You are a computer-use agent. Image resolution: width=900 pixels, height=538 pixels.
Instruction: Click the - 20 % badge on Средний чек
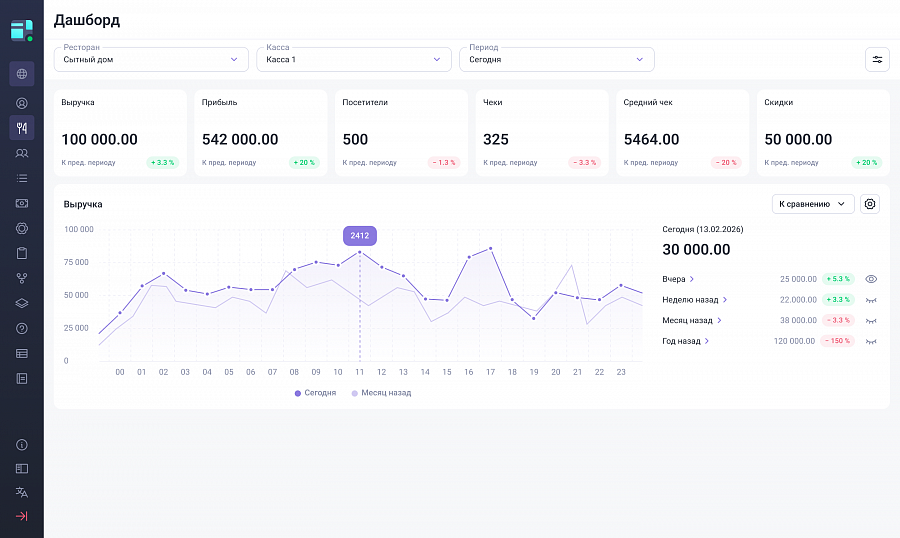tap(726, 162)
